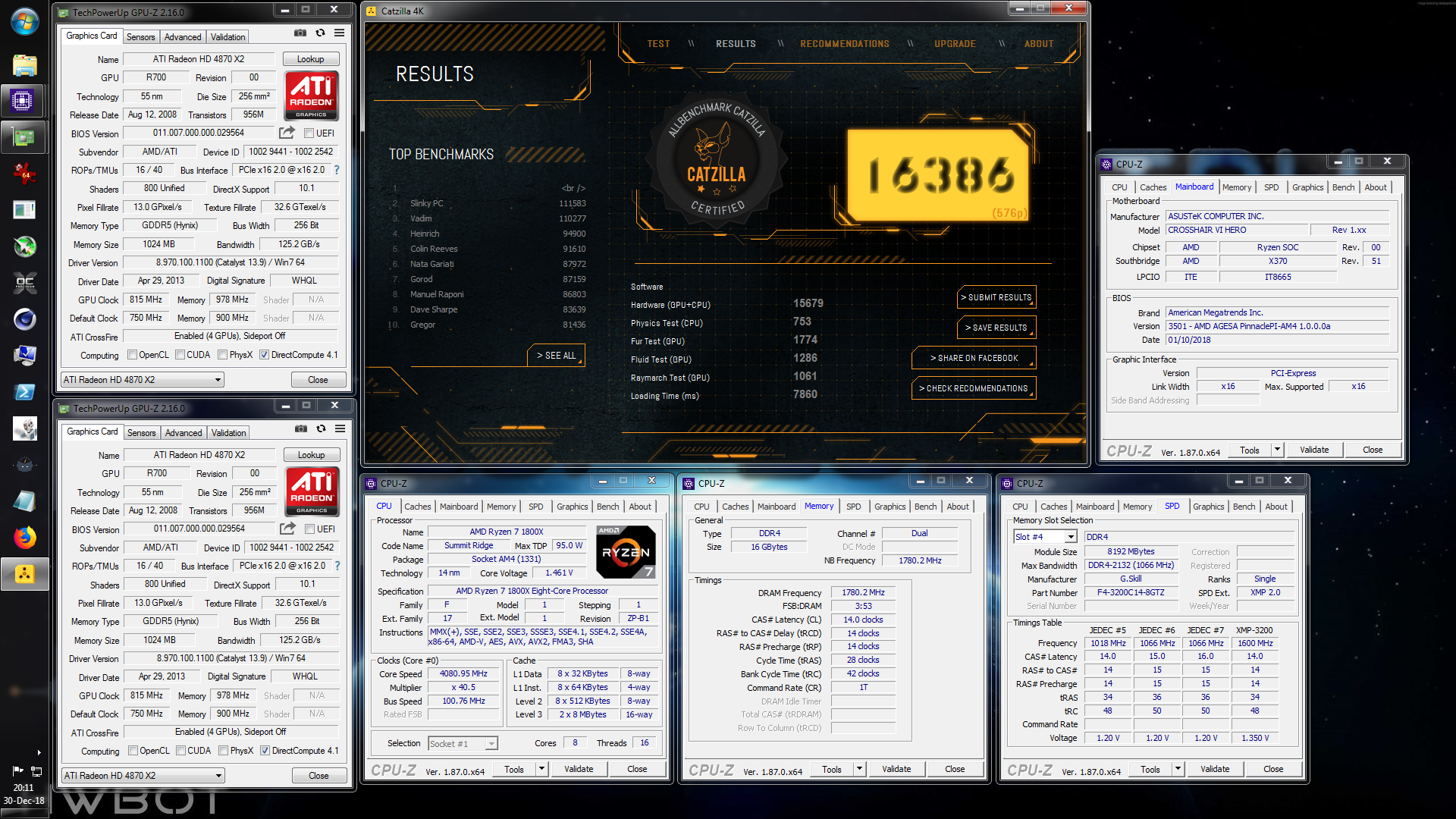
Task: Expand Tools arrow in CPU-Z Mainboard window
Action: (x=1277, y=450)
